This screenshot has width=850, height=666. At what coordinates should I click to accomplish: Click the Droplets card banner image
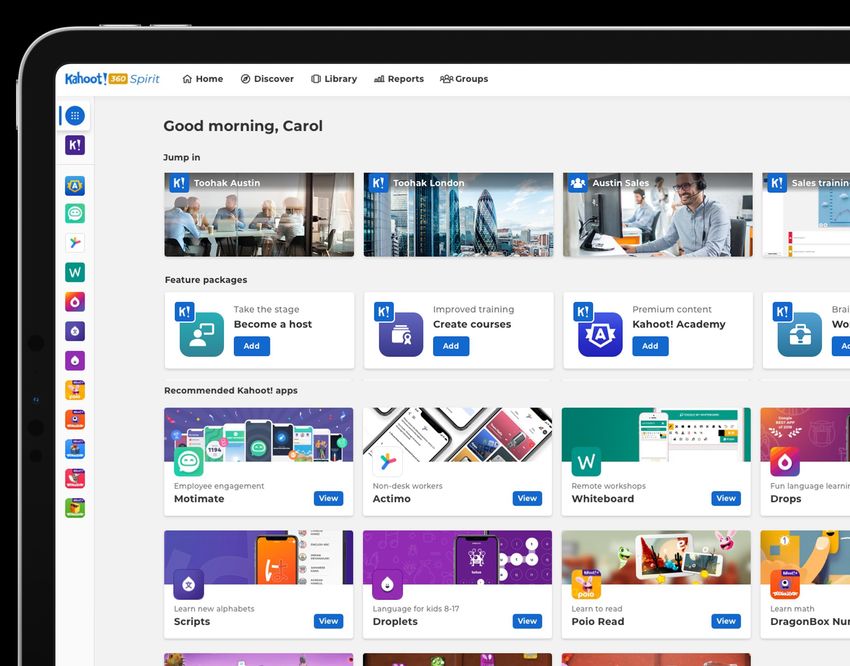click(x=458, y=557)
